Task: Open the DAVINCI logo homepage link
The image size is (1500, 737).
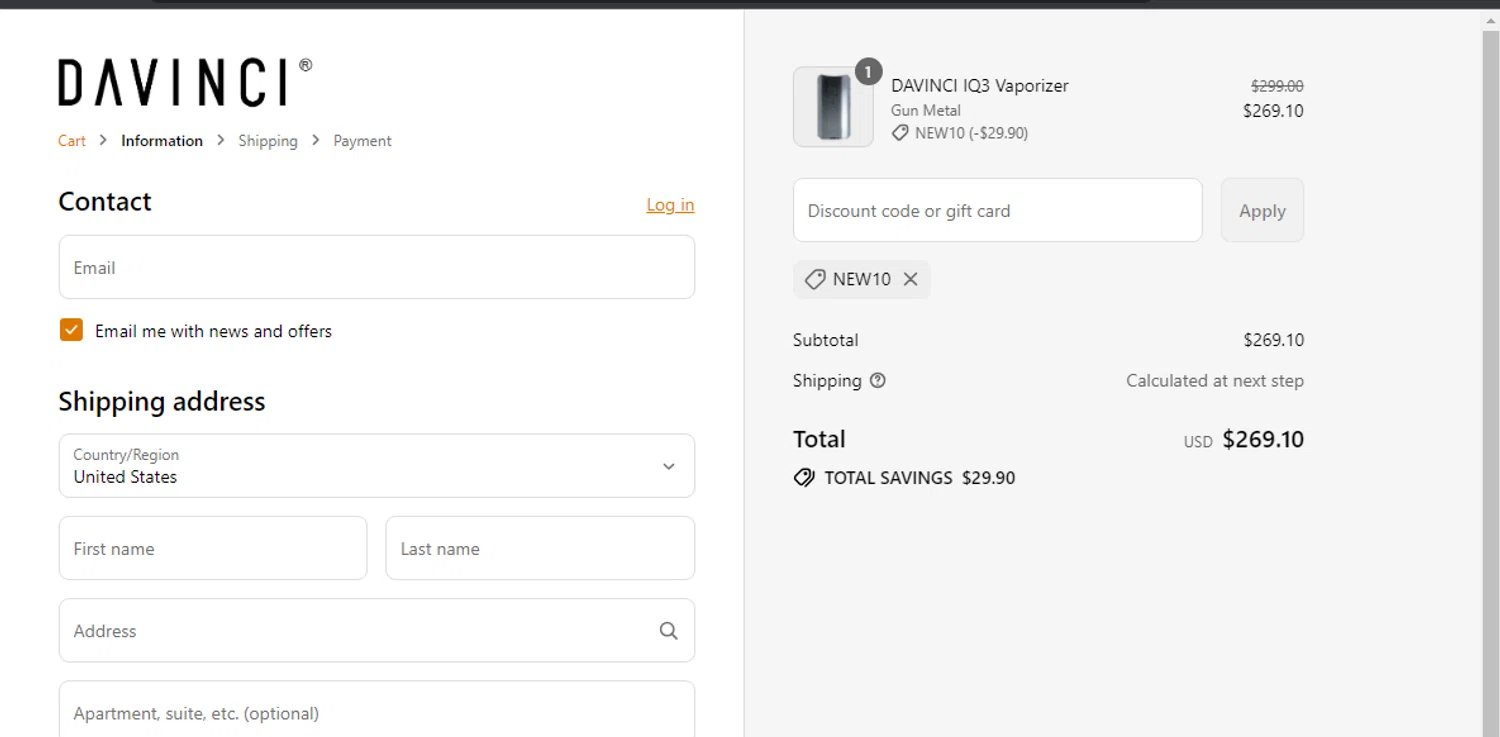Action: [x=185, y=82]
